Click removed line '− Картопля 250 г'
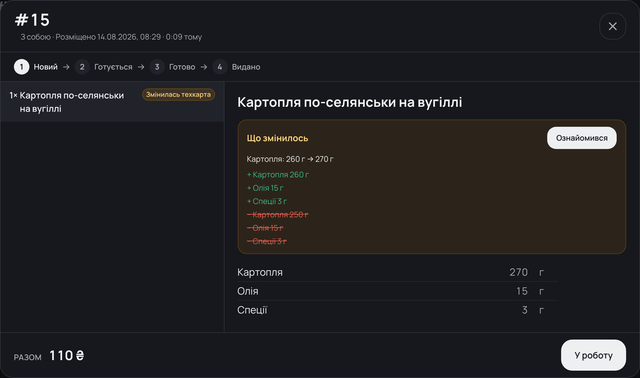Screen dimensions: 640x378 click(x=278, y=215)
